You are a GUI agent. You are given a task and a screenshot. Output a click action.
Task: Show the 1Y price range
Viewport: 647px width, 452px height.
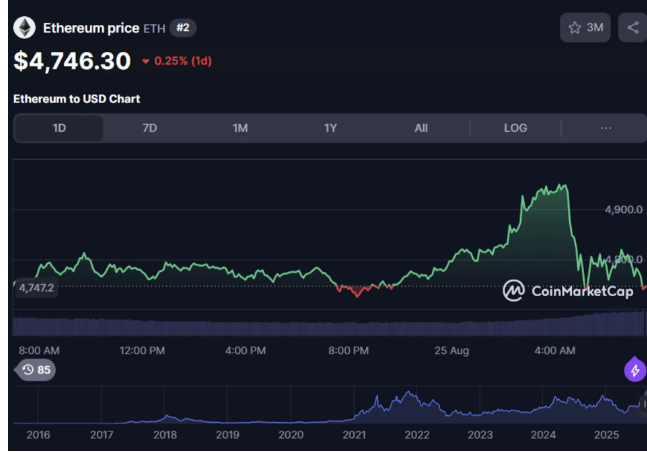coord(330,128)
